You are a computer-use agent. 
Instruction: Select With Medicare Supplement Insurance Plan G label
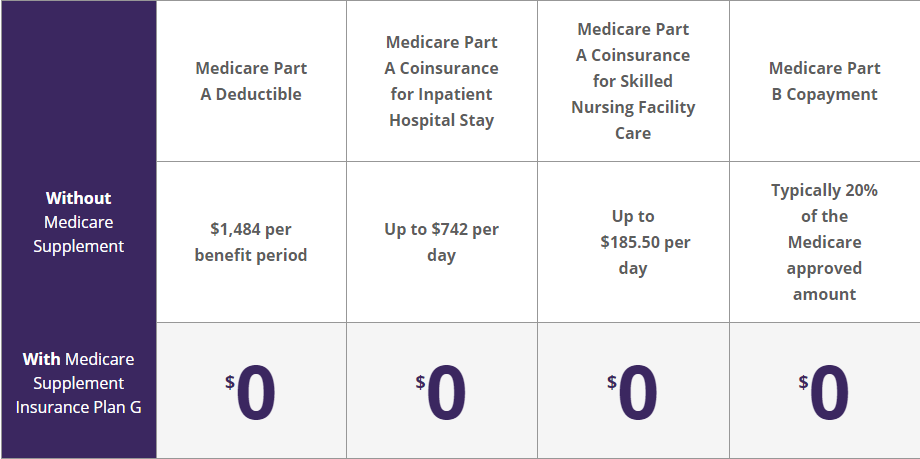[x=78, y=383]
